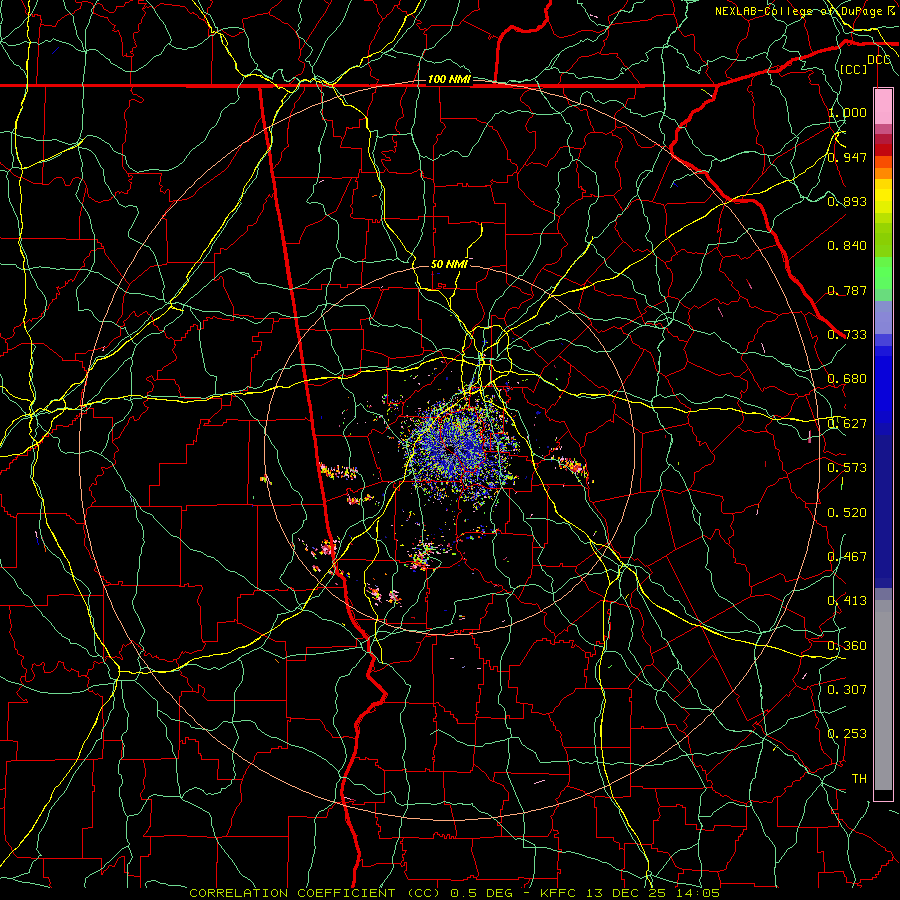Click the CORRELATION COEFFICIENT (CC) title text

pos(315,893)
